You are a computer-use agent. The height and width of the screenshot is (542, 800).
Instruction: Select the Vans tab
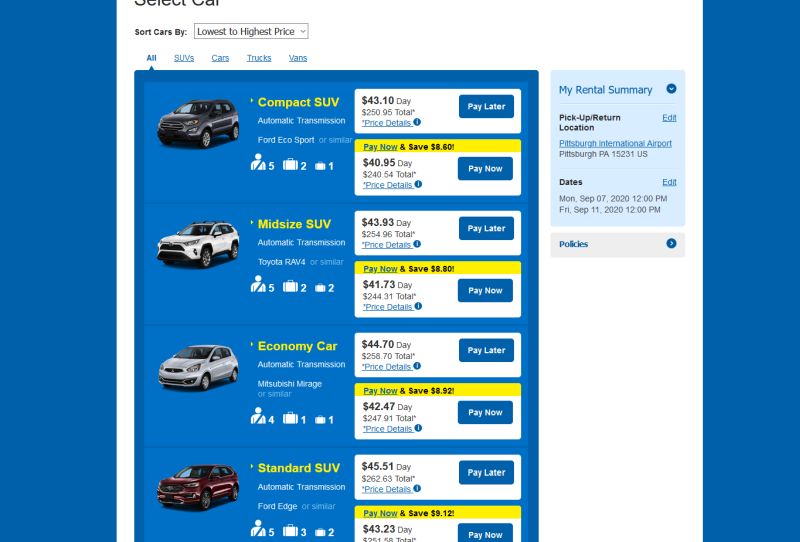(298, 58)
